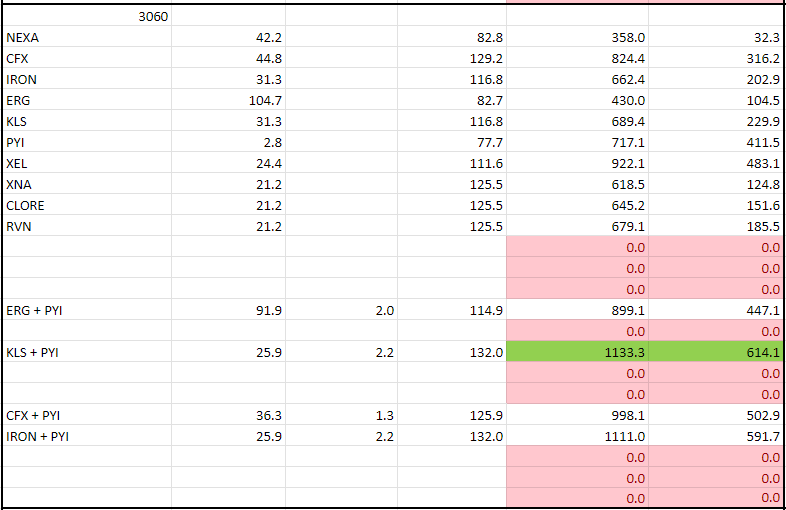The width and height of the screenshot is (786, 510).
Task: Select ERG + PYI value 114.9
Action: pyautogui.click(x=452, y=310)
